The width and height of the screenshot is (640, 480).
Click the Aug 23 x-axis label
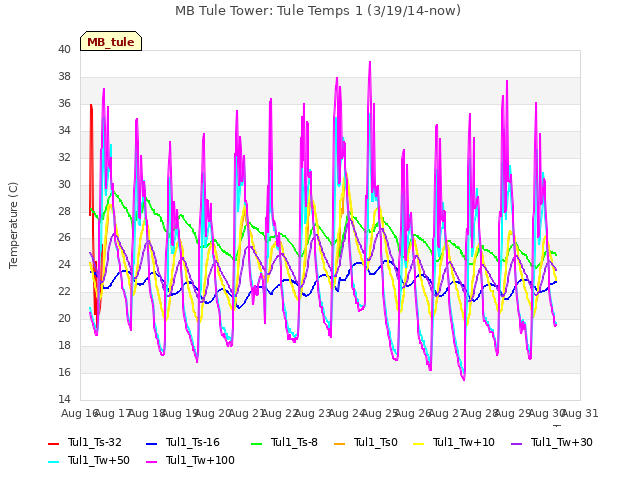click(x=313, y=413)
